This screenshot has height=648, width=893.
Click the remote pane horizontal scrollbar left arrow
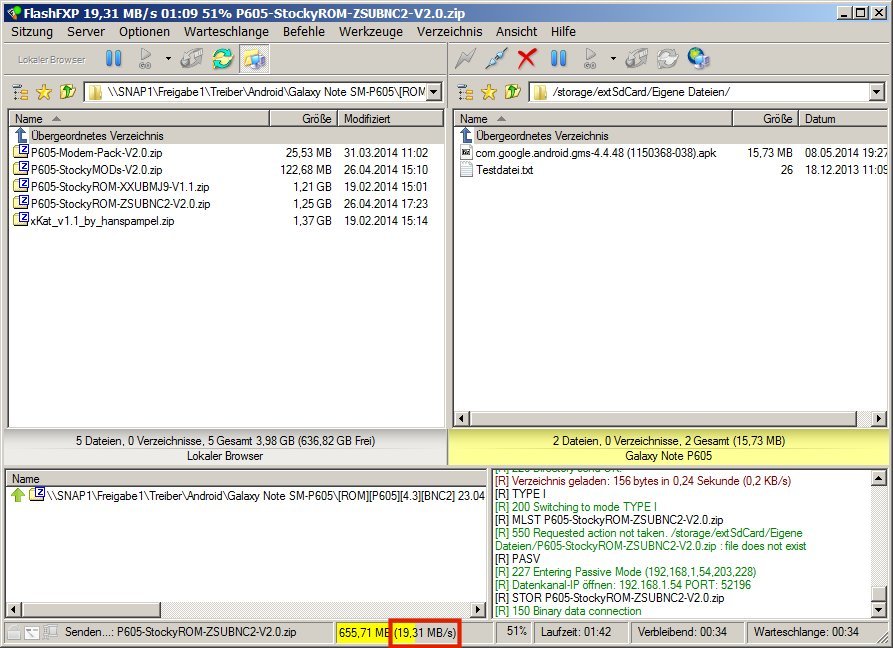tap(462, 419)
